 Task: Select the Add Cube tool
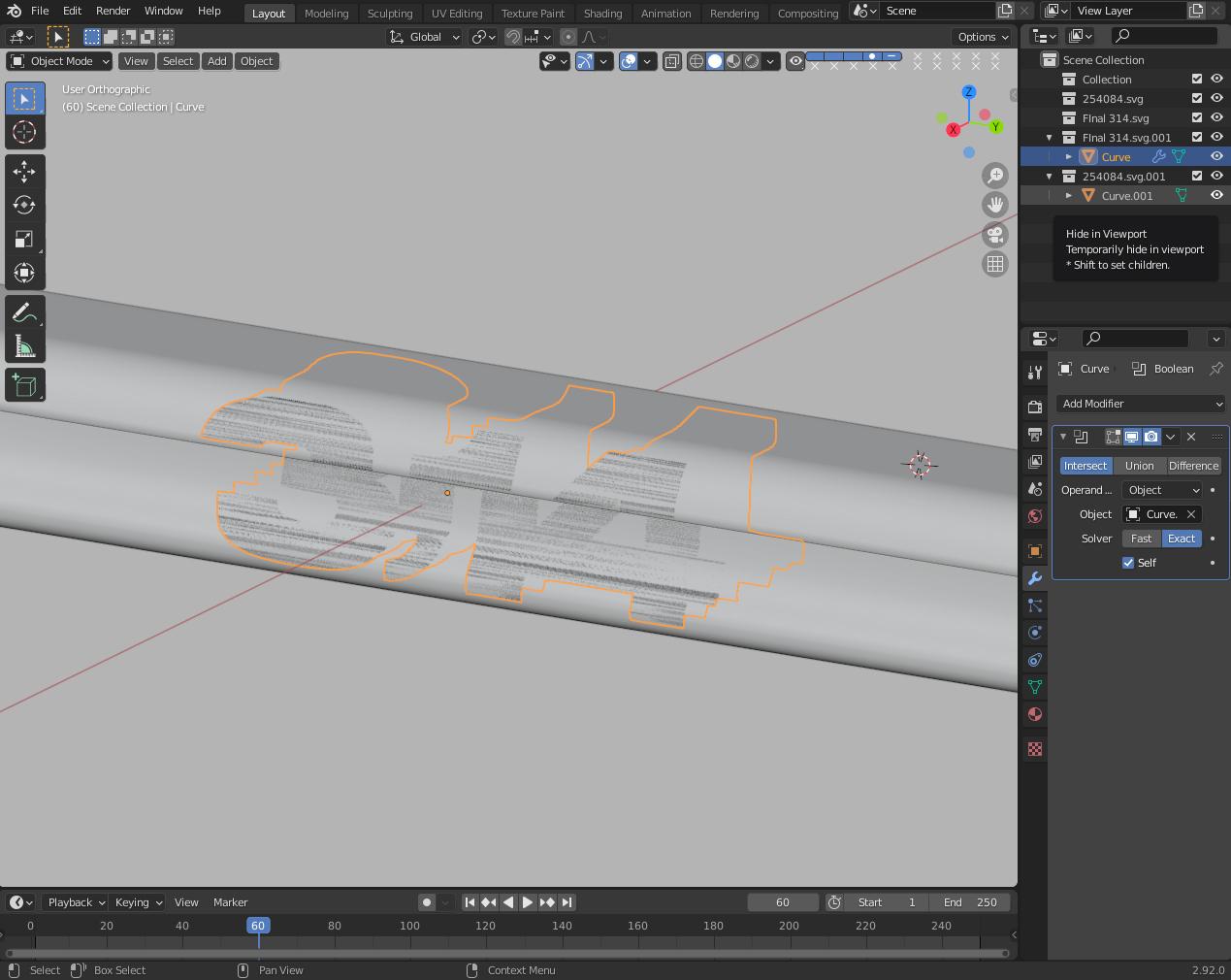[x=24, y=385]
